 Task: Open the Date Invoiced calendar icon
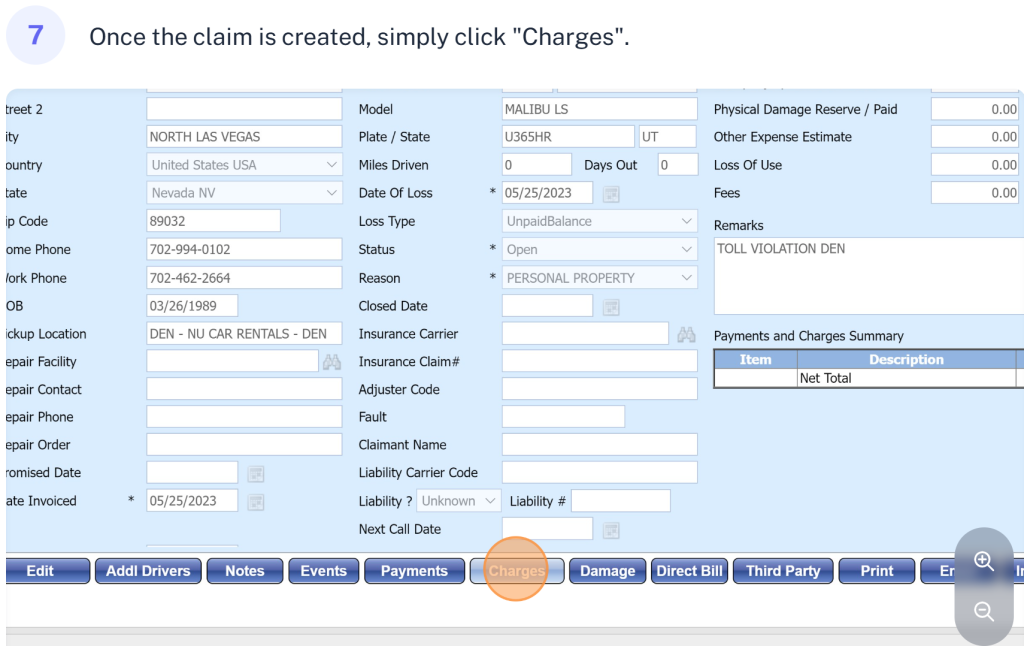pyautogui.click(x=255, y=501)
